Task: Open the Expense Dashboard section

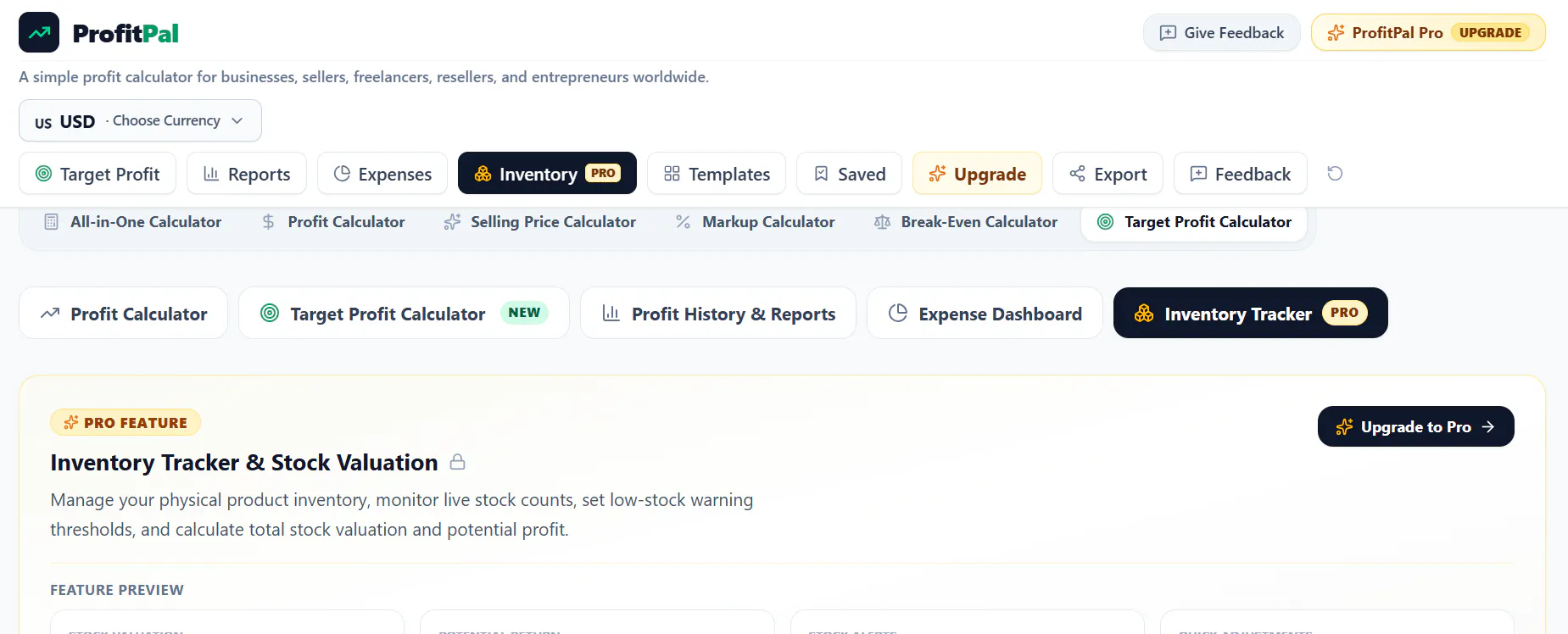Action: coord(985,314)
